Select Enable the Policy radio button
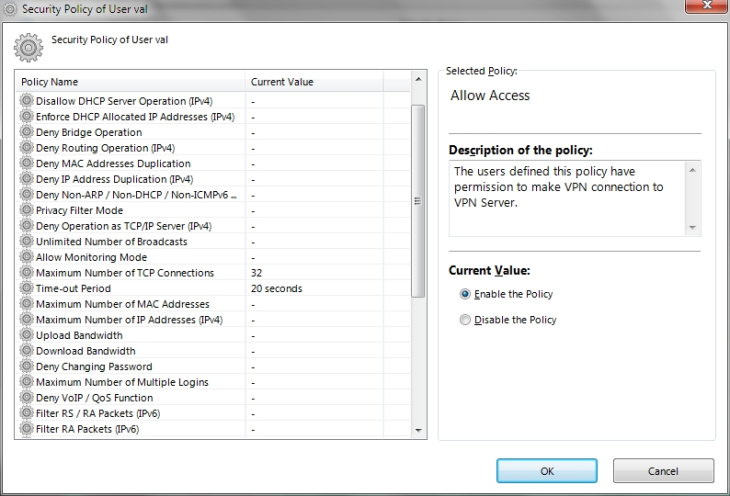Viewport: 730px width, 496px height. tap(465, 294)
